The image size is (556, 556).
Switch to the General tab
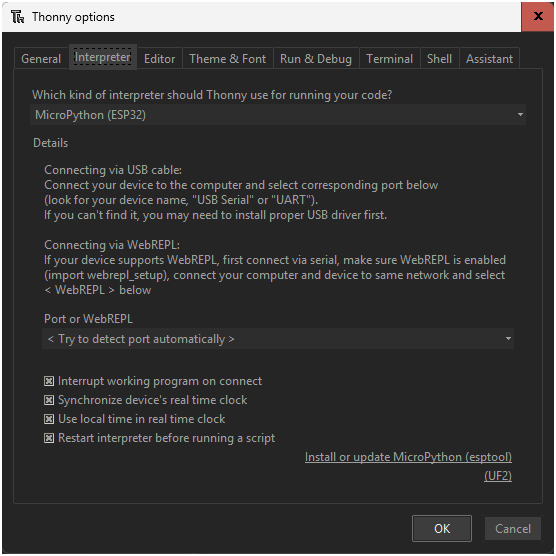click(41, 59)
